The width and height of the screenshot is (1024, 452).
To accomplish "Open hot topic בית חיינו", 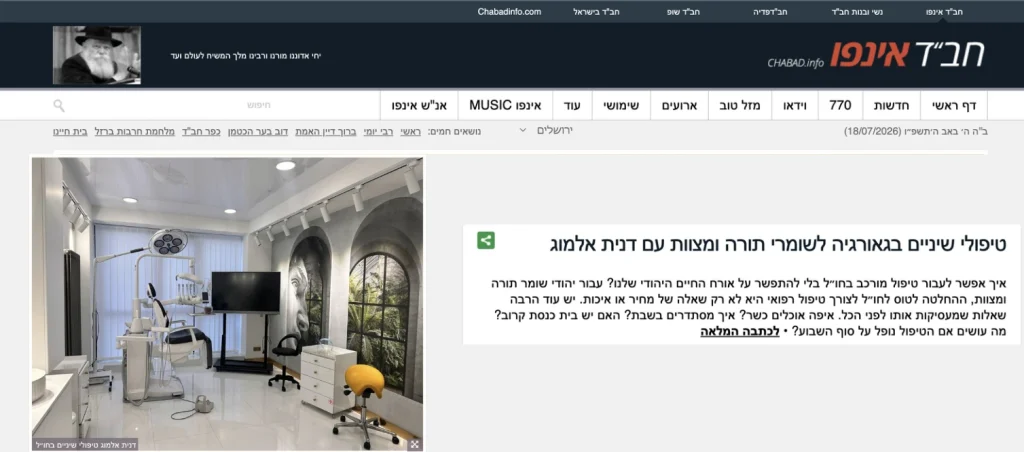I will [x=70, y=131].
